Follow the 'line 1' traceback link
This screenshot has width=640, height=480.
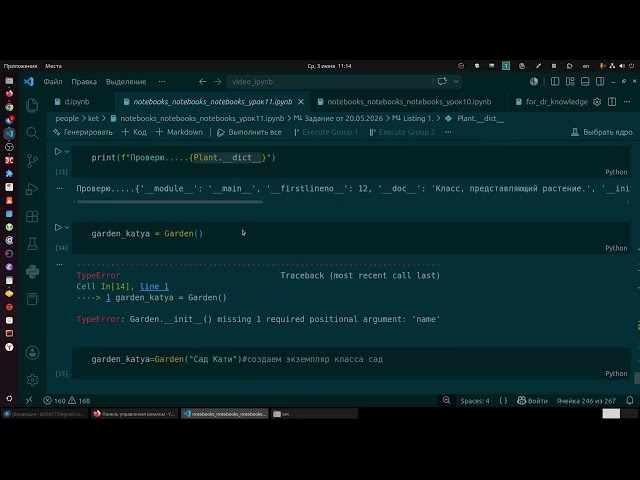pyautogui.click(x=154, y=287)
